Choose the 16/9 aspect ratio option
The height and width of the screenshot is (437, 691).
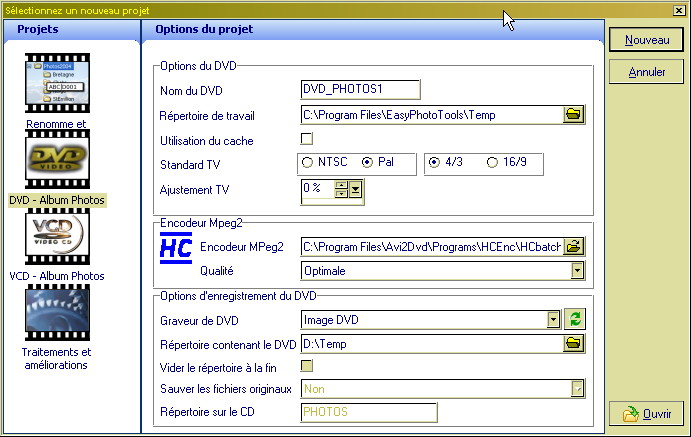[x=491, y=162]
